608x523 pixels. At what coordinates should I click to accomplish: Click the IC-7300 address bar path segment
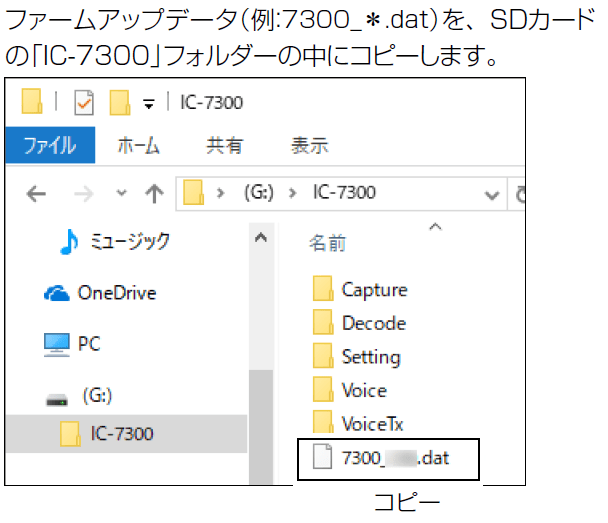pyautogui.click(x=344, y=193)
